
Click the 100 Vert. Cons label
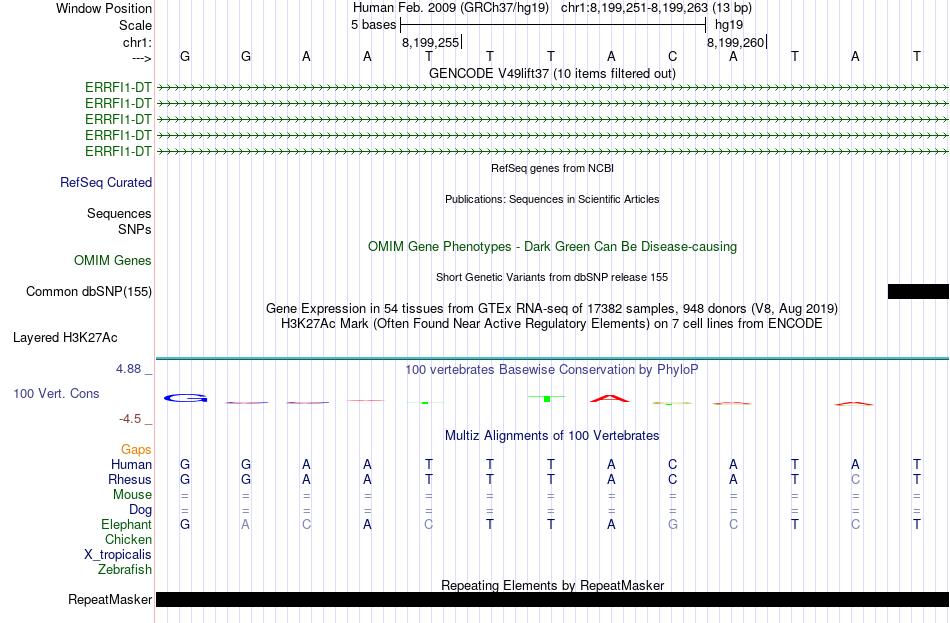56,393
